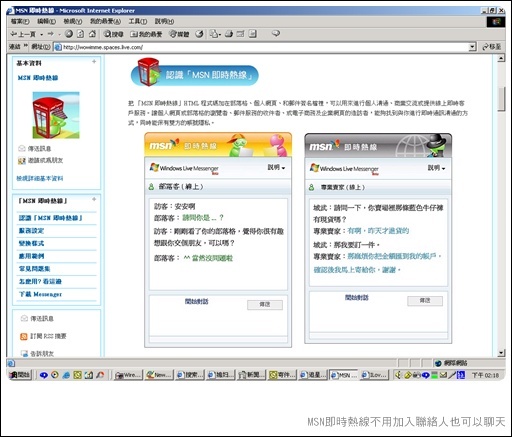Click the 部落客 online status icon
Image resolution: width=512 pixels, height=437 pixels.
tap(151, 187)
